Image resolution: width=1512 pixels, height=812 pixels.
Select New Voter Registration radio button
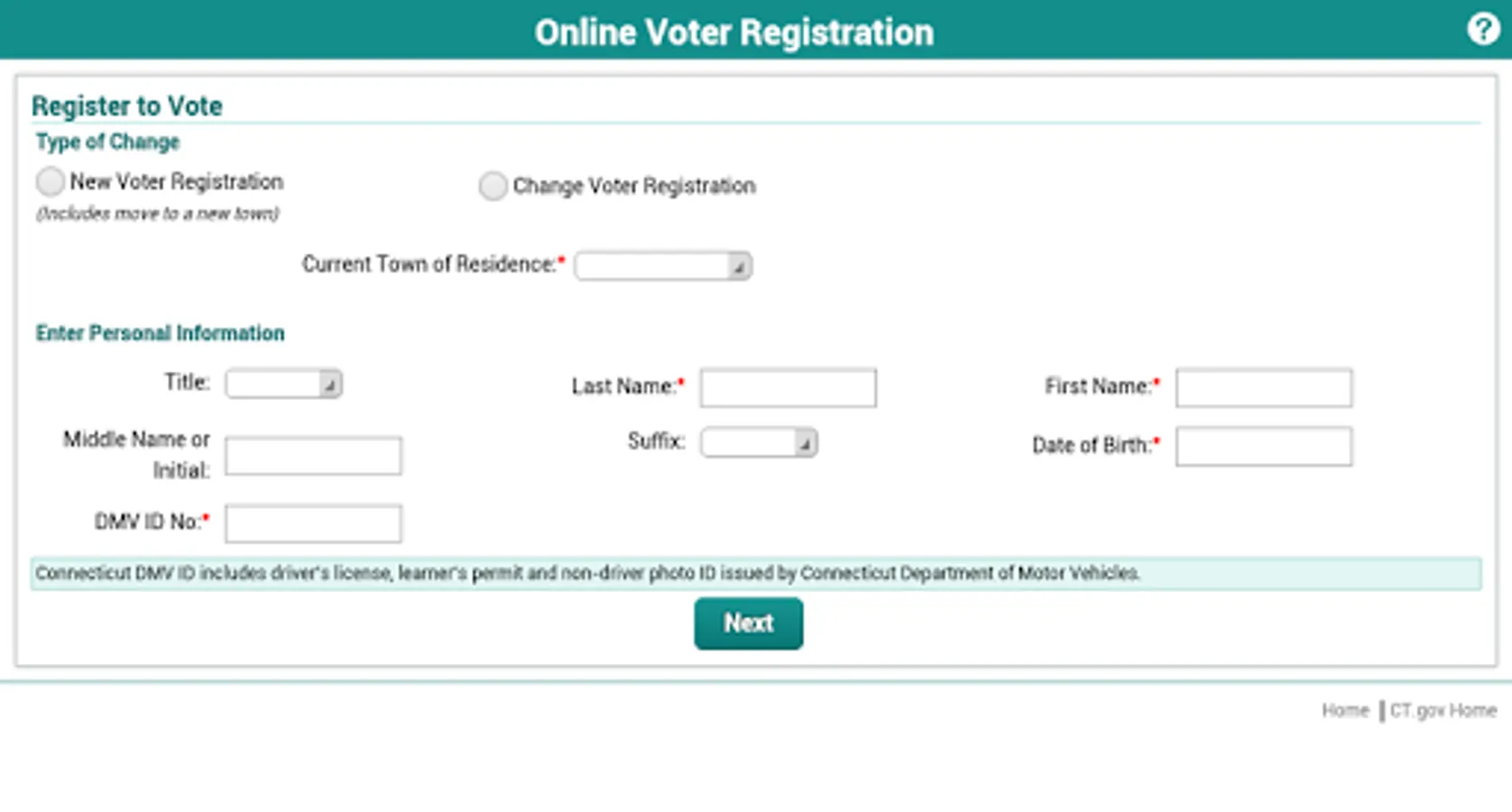coord(51,181)
